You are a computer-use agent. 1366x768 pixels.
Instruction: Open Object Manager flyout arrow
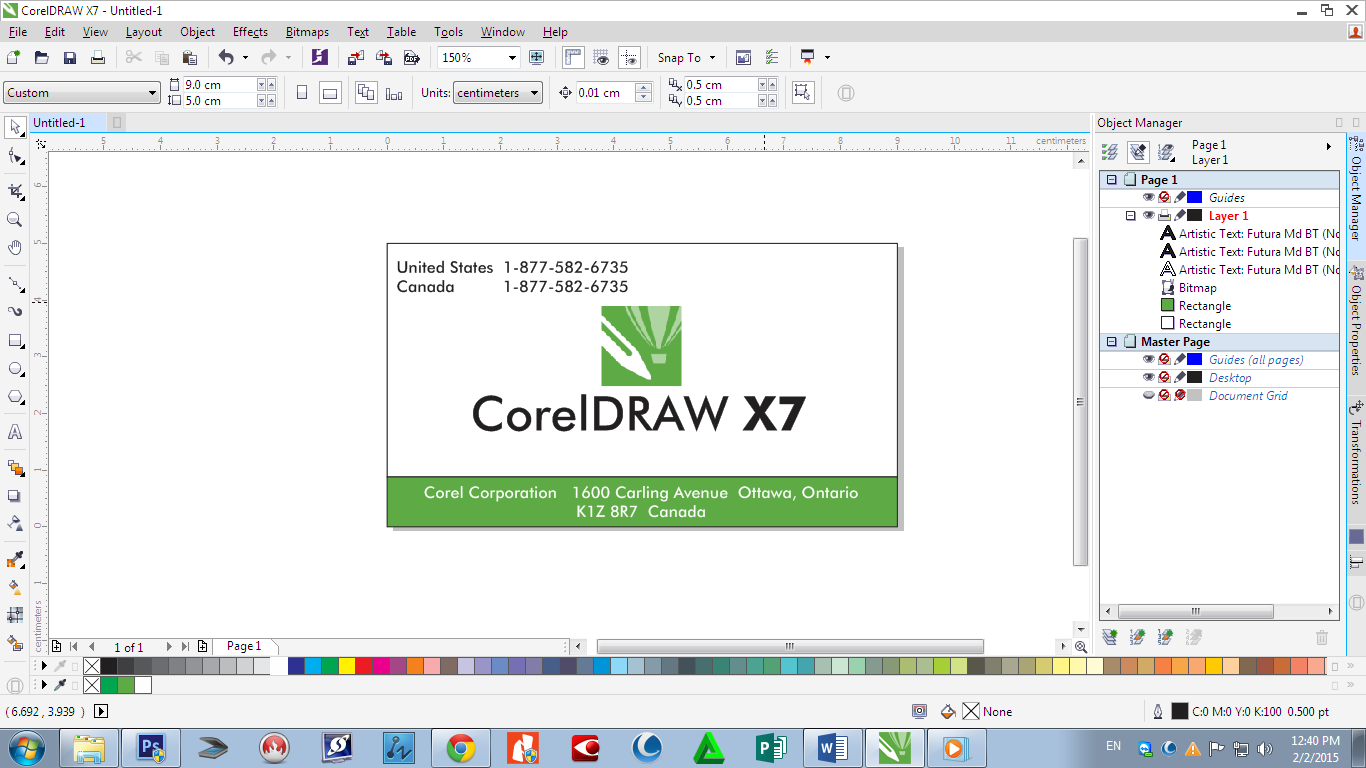pyautogui.click(x=1329, y=146)
